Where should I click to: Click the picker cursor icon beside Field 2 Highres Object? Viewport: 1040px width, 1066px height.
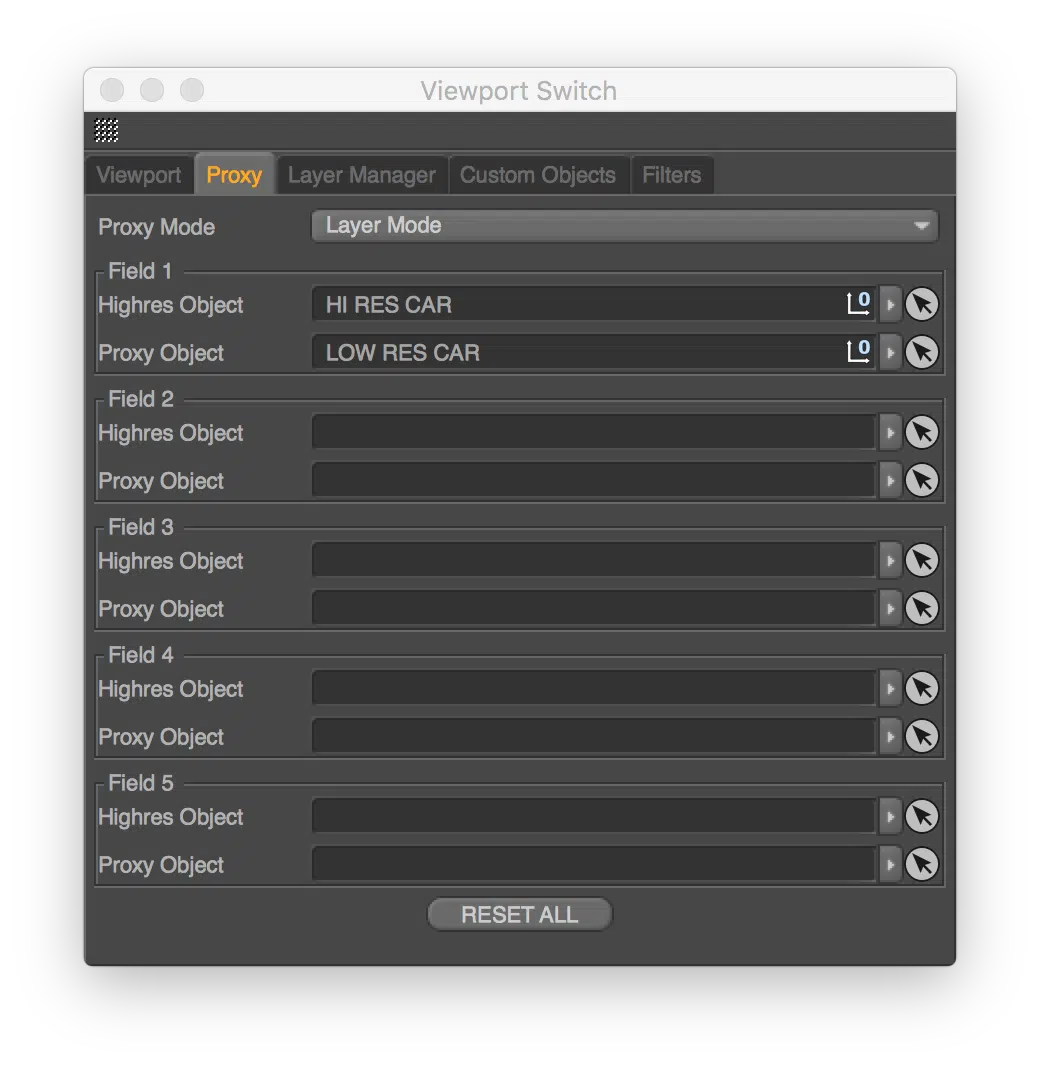pyautogui.click(x=921, y=432)
